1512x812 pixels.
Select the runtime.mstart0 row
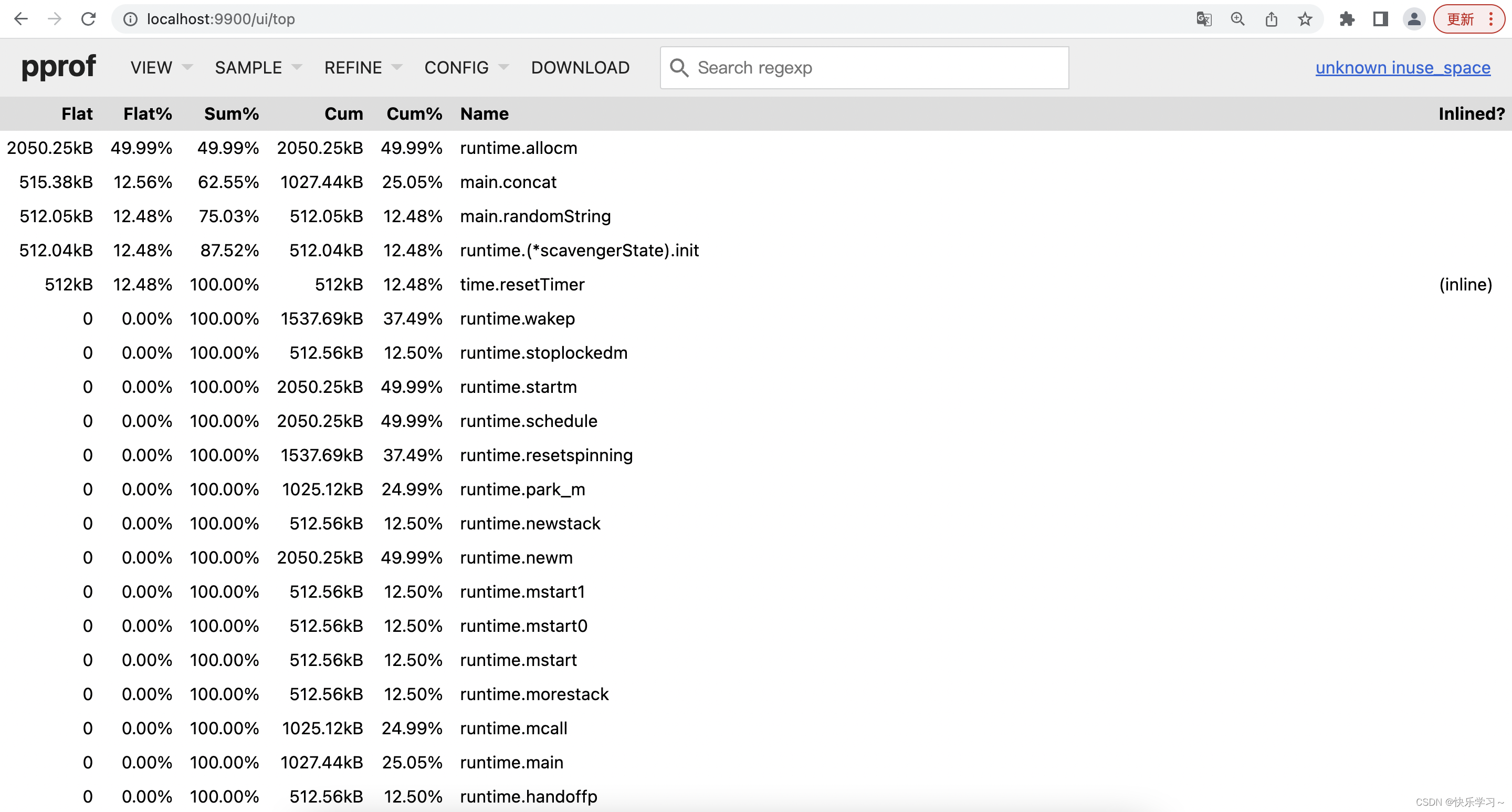coord(756,626)
